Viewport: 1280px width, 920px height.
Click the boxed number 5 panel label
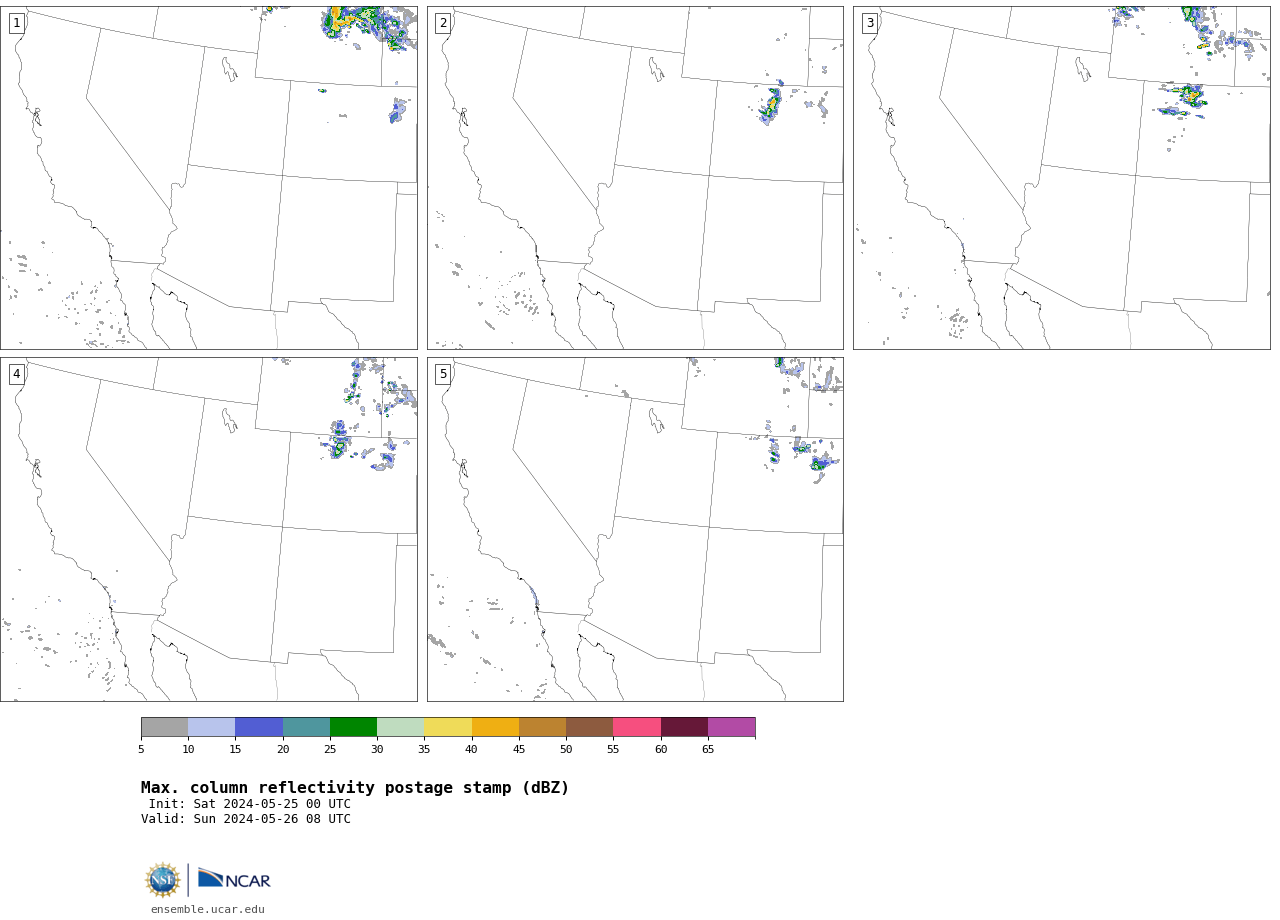pyautogui.click(x=443, y=374)
